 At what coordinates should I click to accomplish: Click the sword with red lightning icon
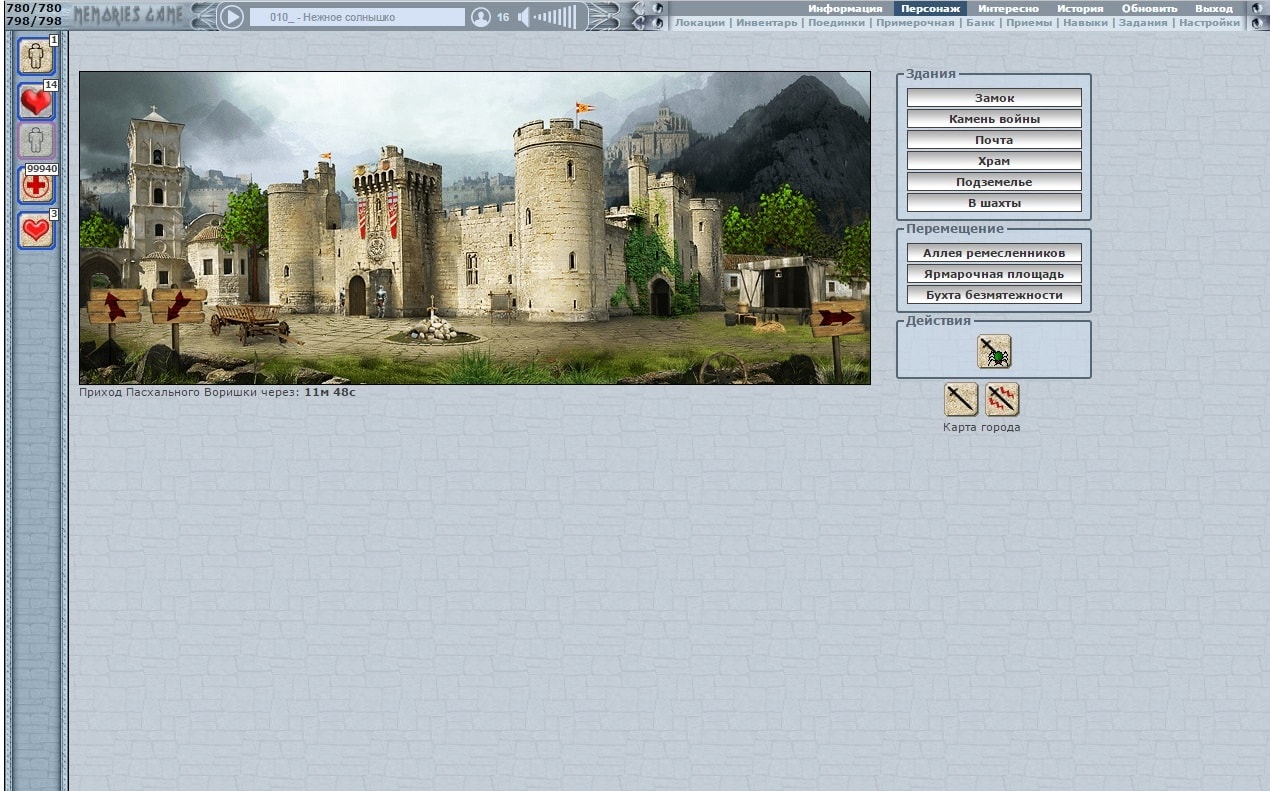pyautogui.click(x=1002, y=400)
